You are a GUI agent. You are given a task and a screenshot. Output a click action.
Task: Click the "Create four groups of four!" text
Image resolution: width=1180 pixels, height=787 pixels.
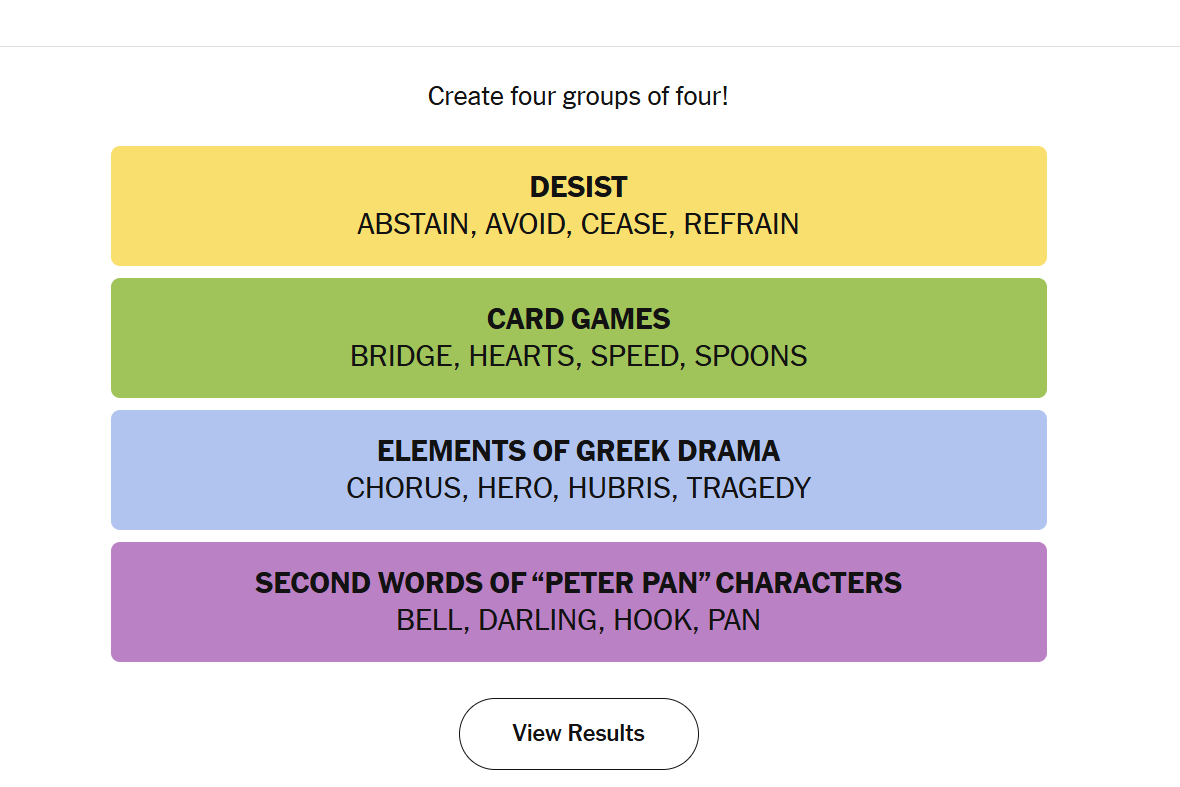tap(578, 97)
